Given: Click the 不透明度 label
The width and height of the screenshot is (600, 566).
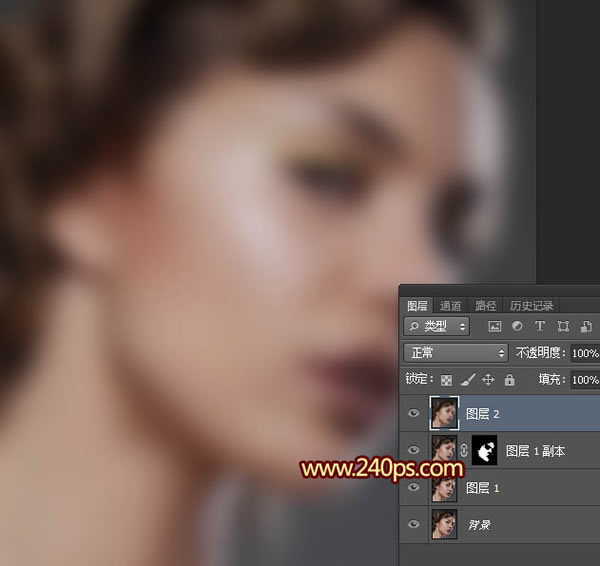Looking at the screenshot, I should (x=540, y=352).
